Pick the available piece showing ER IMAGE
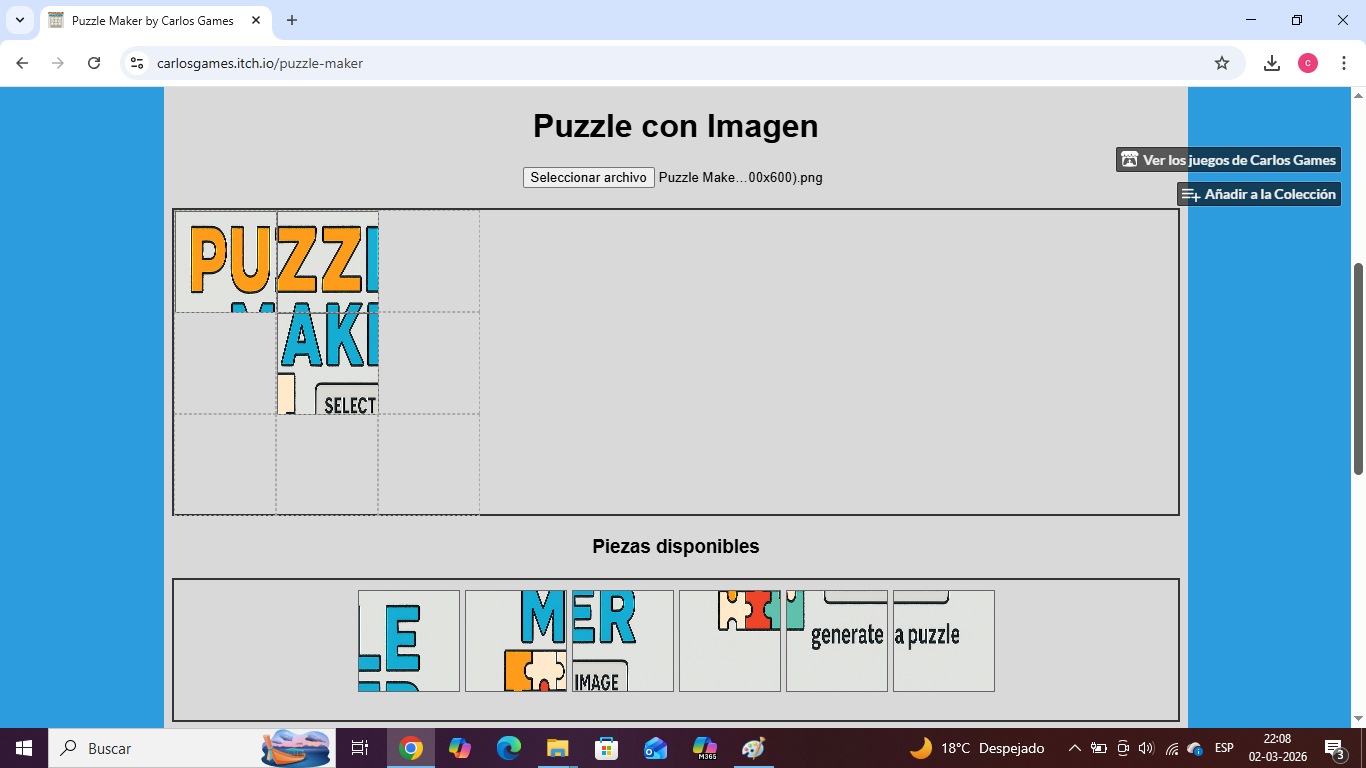 click(x=623, y=641)
